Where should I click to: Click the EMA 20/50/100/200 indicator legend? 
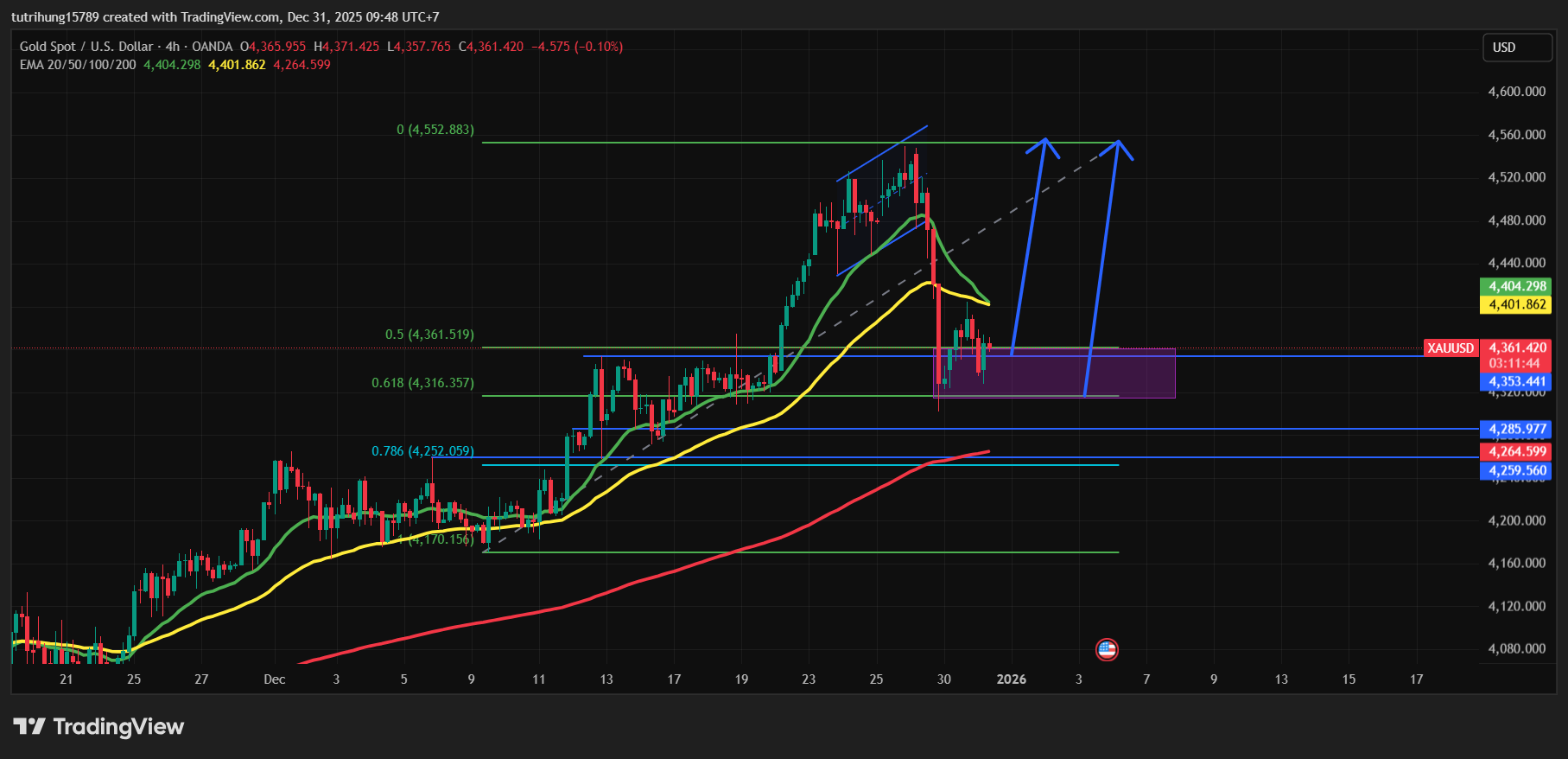pos(78,65)
